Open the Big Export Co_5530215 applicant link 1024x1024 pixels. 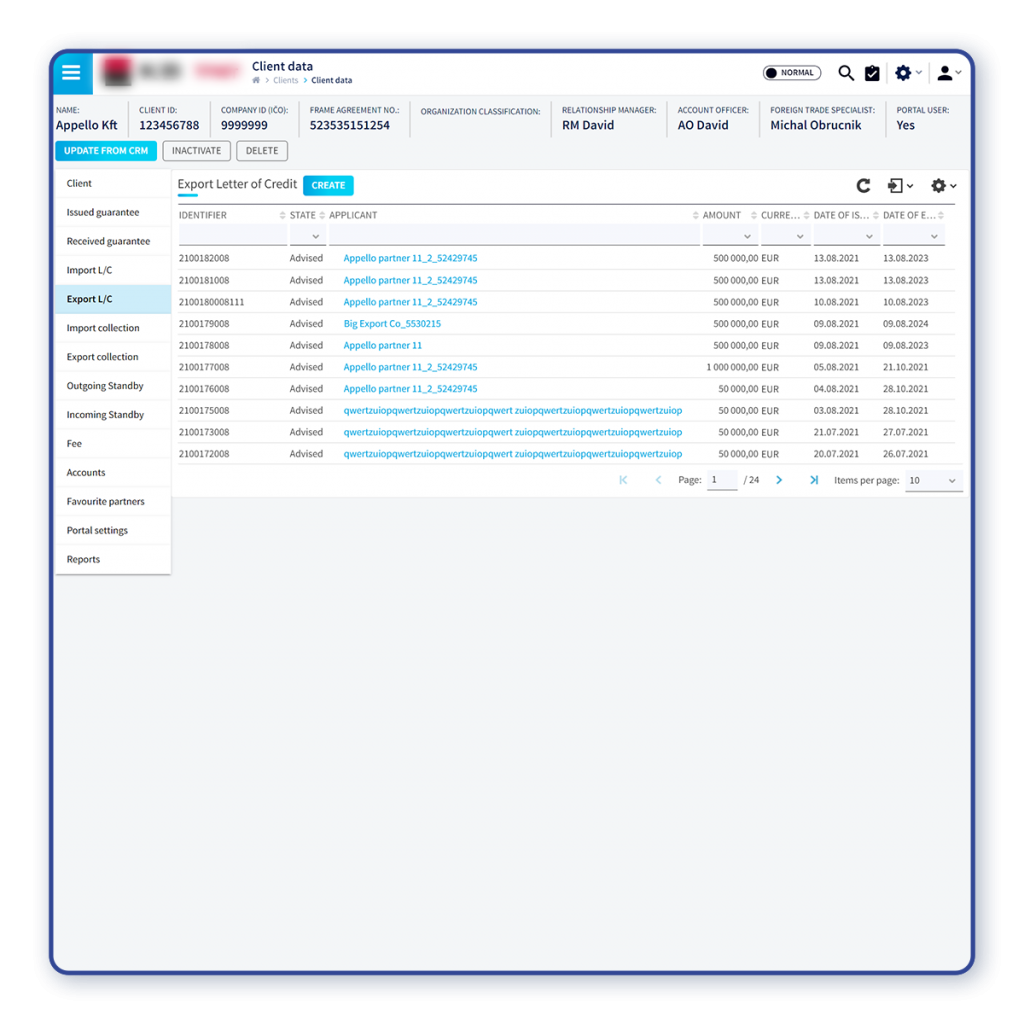point(392,324)
